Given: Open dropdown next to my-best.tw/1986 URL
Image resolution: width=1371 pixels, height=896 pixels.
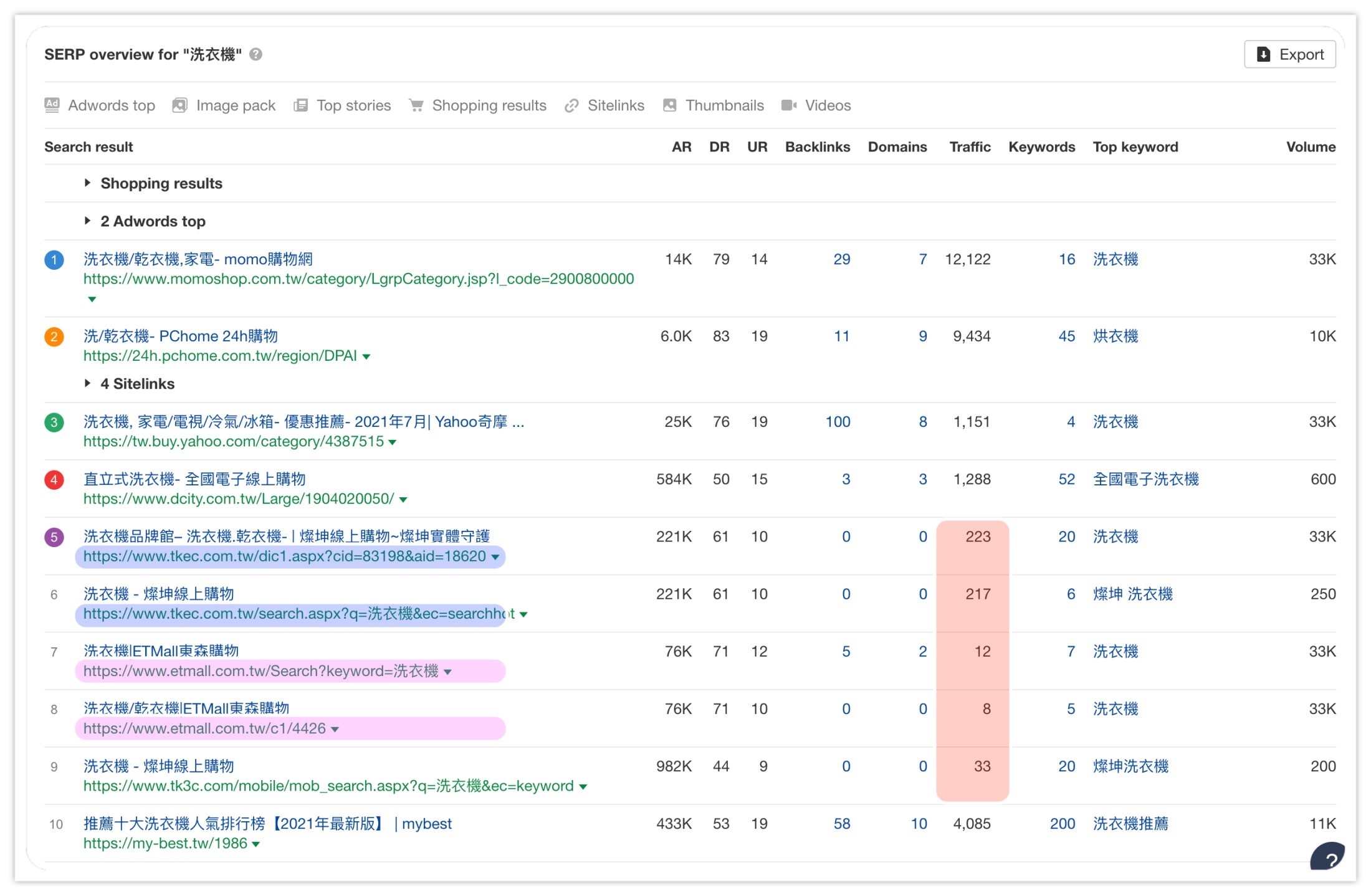Looking at the screenshot, I should point(256,844).
